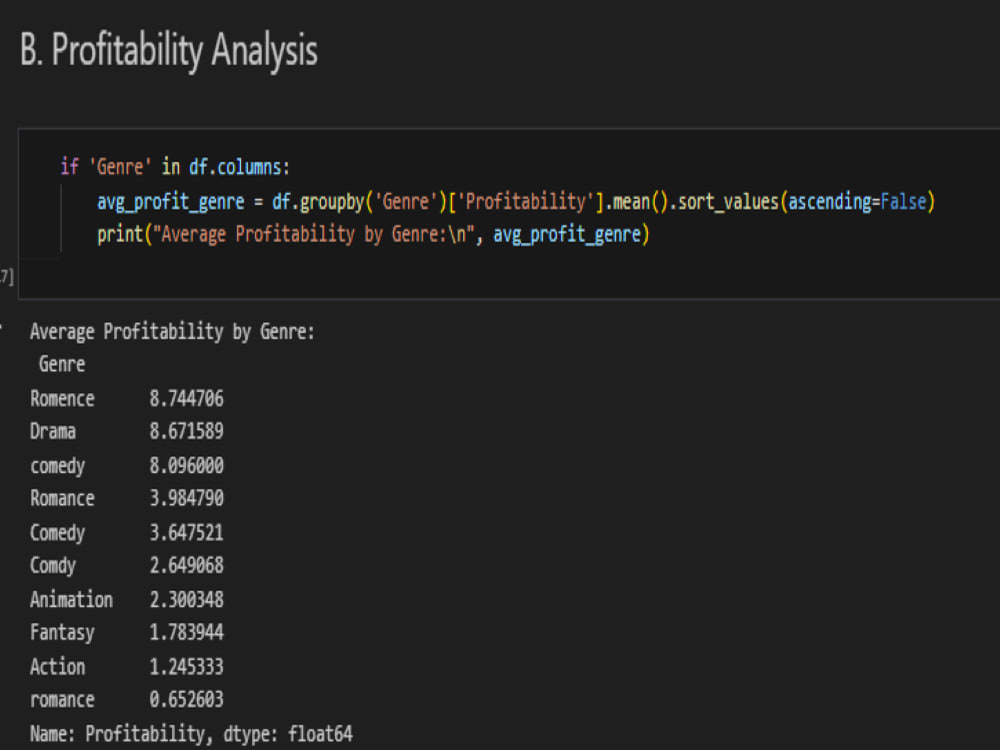Click the 'Fantasy' genre row label
The height and width of the screenshot is (750, 1000).
tap(62, 633)
